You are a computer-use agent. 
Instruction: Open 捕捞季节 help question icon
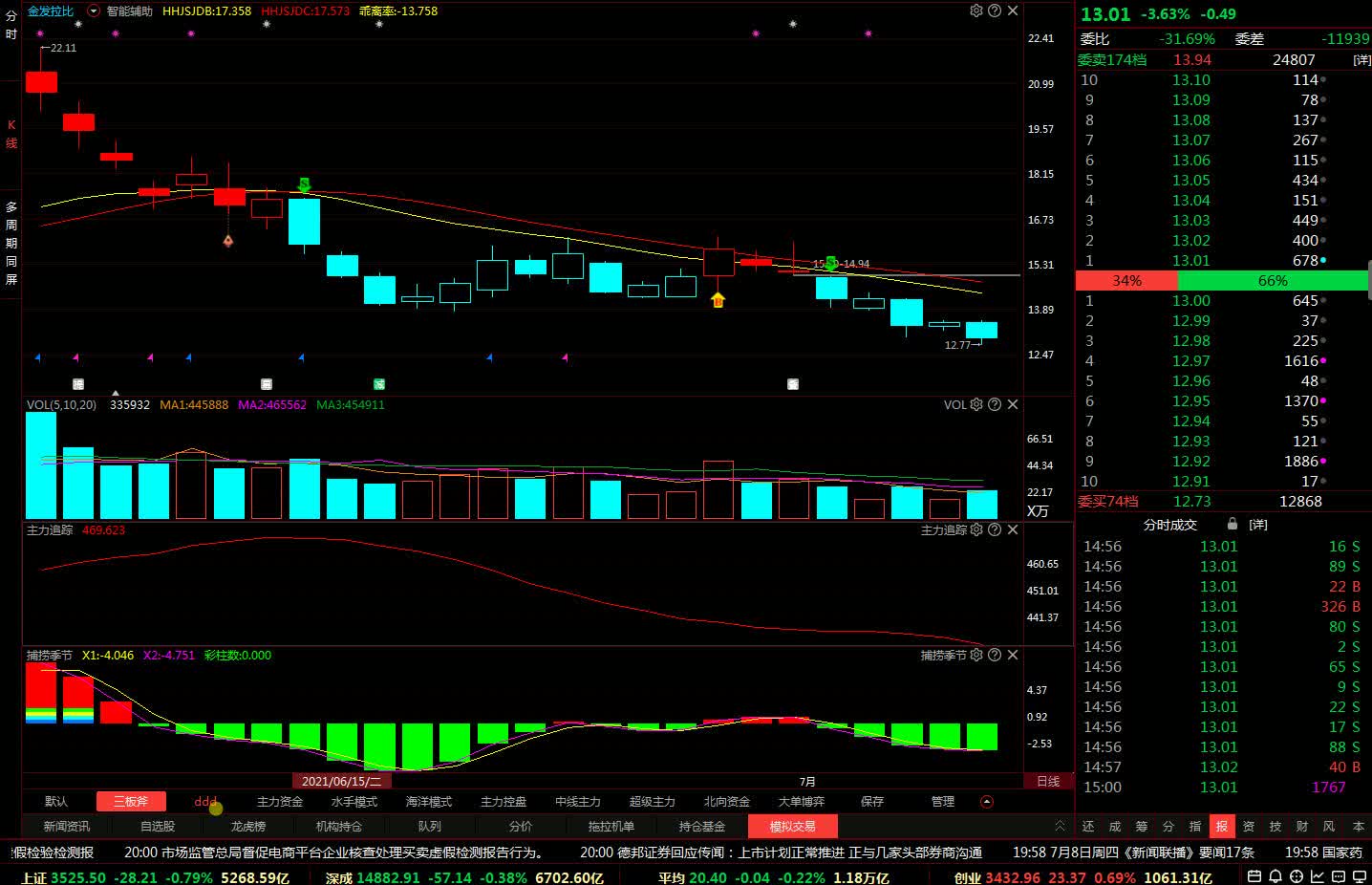click(x=995, y=655)
